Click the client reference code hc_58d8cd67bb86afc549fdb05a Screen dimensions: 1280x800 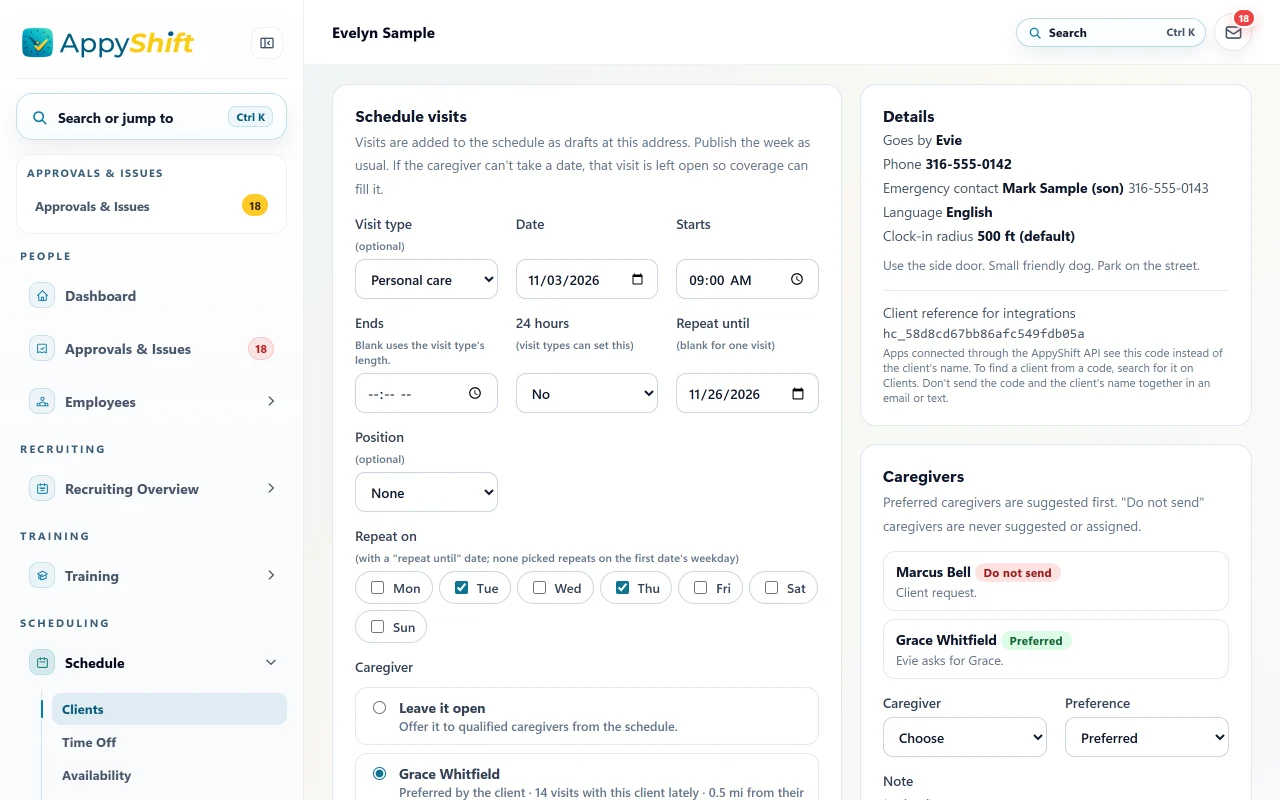pyautogui.click(x=984, y=334)
